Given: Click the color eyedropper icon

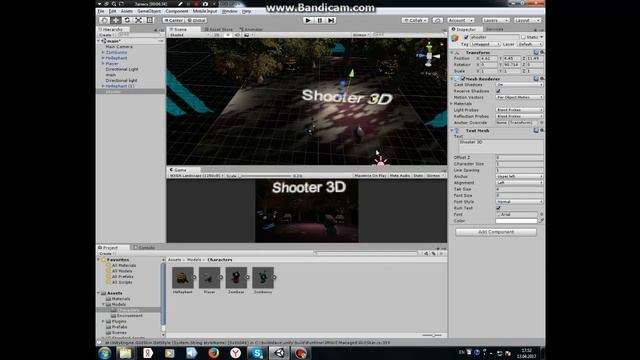Looking at the screenshot, I should pyautogui.click(x=541, y=221).
